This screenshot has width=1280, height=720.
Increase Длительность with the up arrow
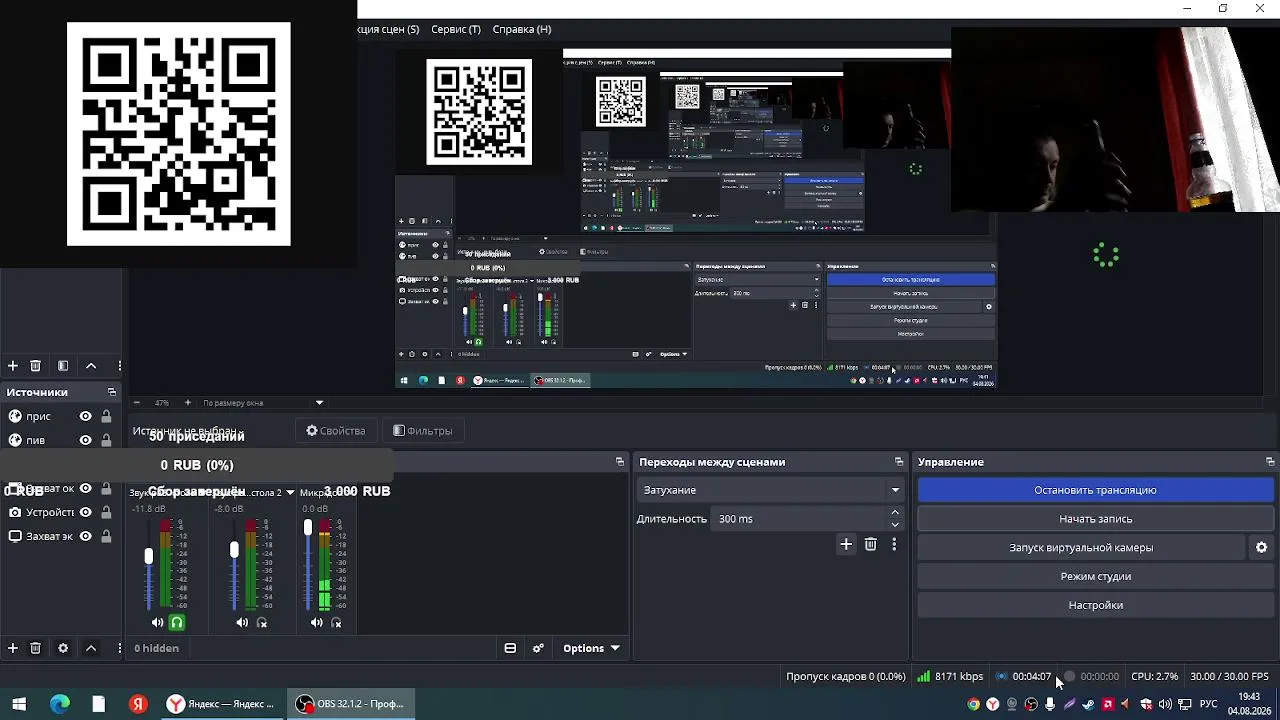(x=895, y=513)
